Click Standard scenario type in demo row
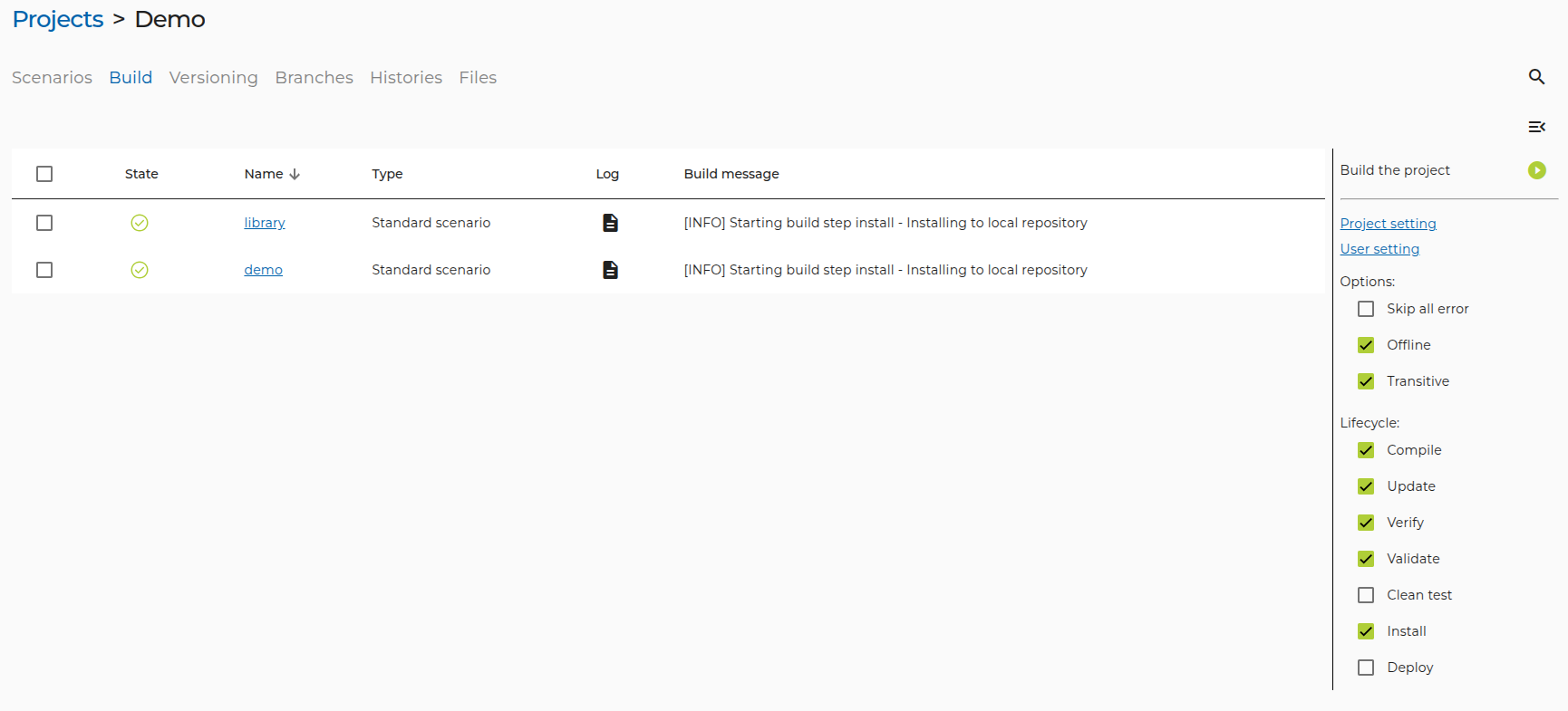This screenshot has width=1568, height=711. (431, 270)
